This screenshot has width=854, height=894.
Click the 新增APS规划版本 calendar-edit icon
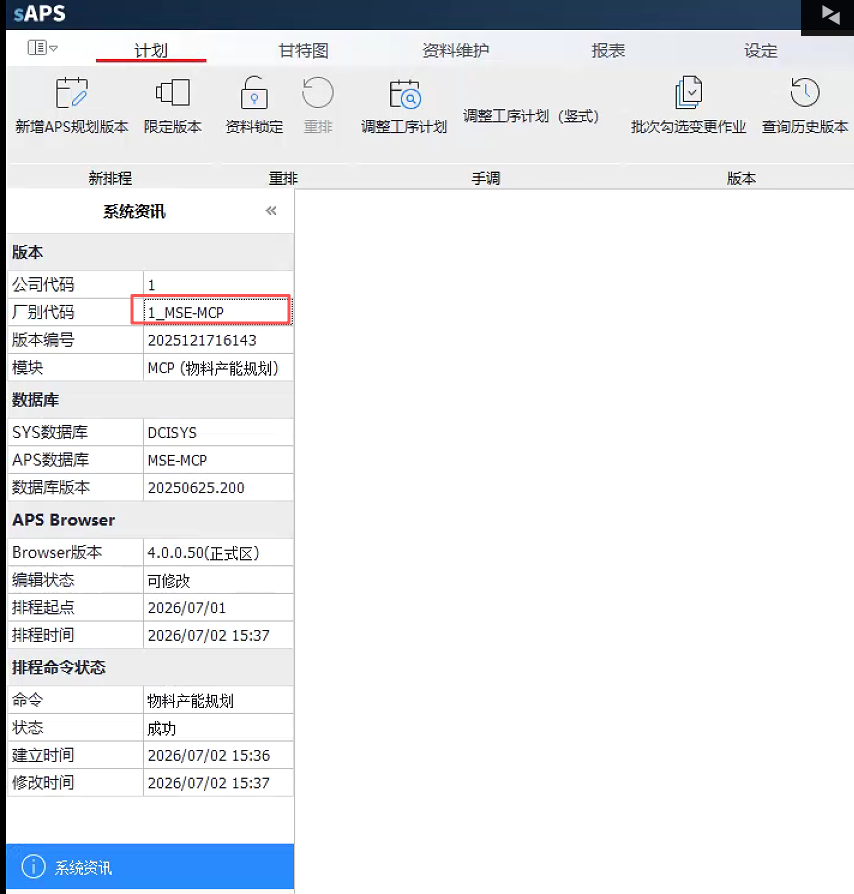point(72,93)
